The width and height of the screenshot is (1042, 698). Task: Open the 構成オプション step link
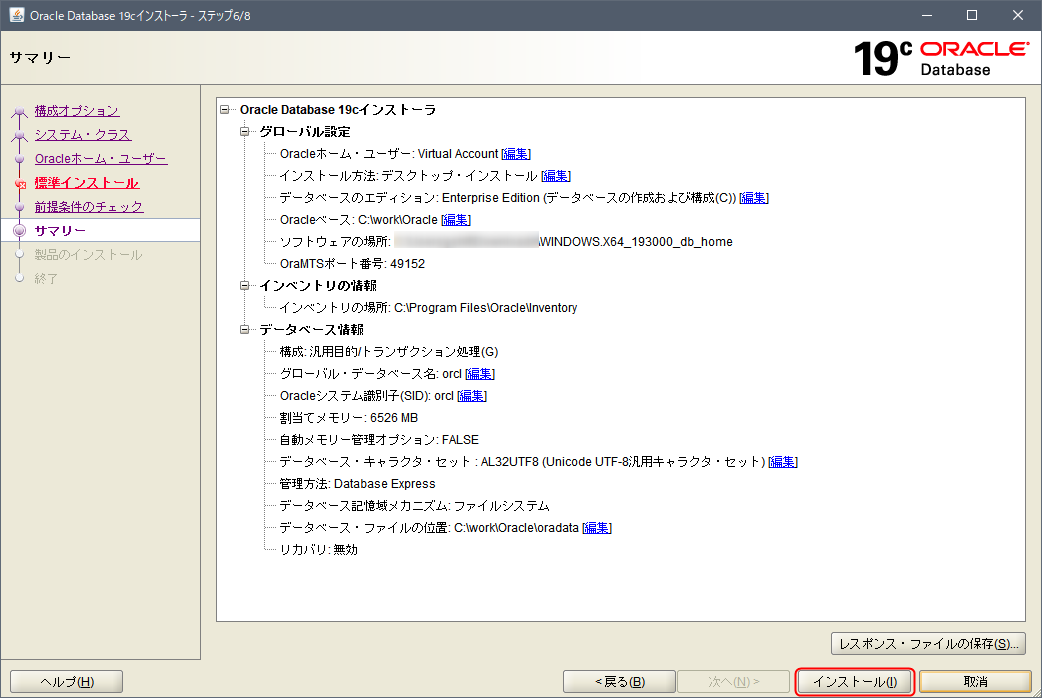click(x=76, y=110)
